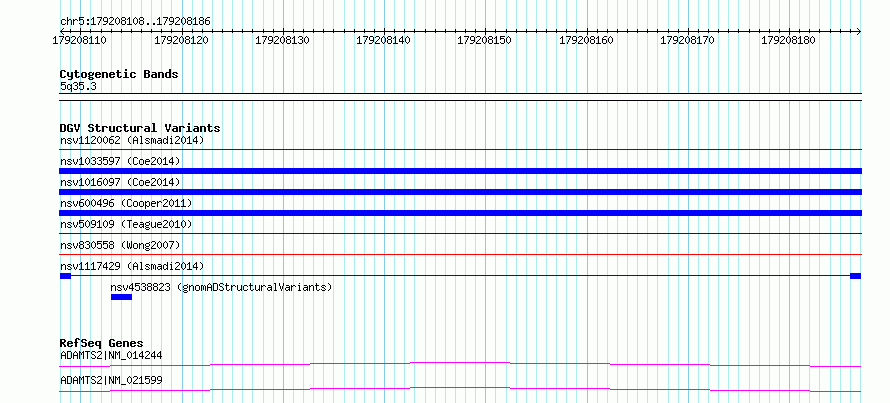Click the Cytogenetic Bands track heading

pos(119,74)
